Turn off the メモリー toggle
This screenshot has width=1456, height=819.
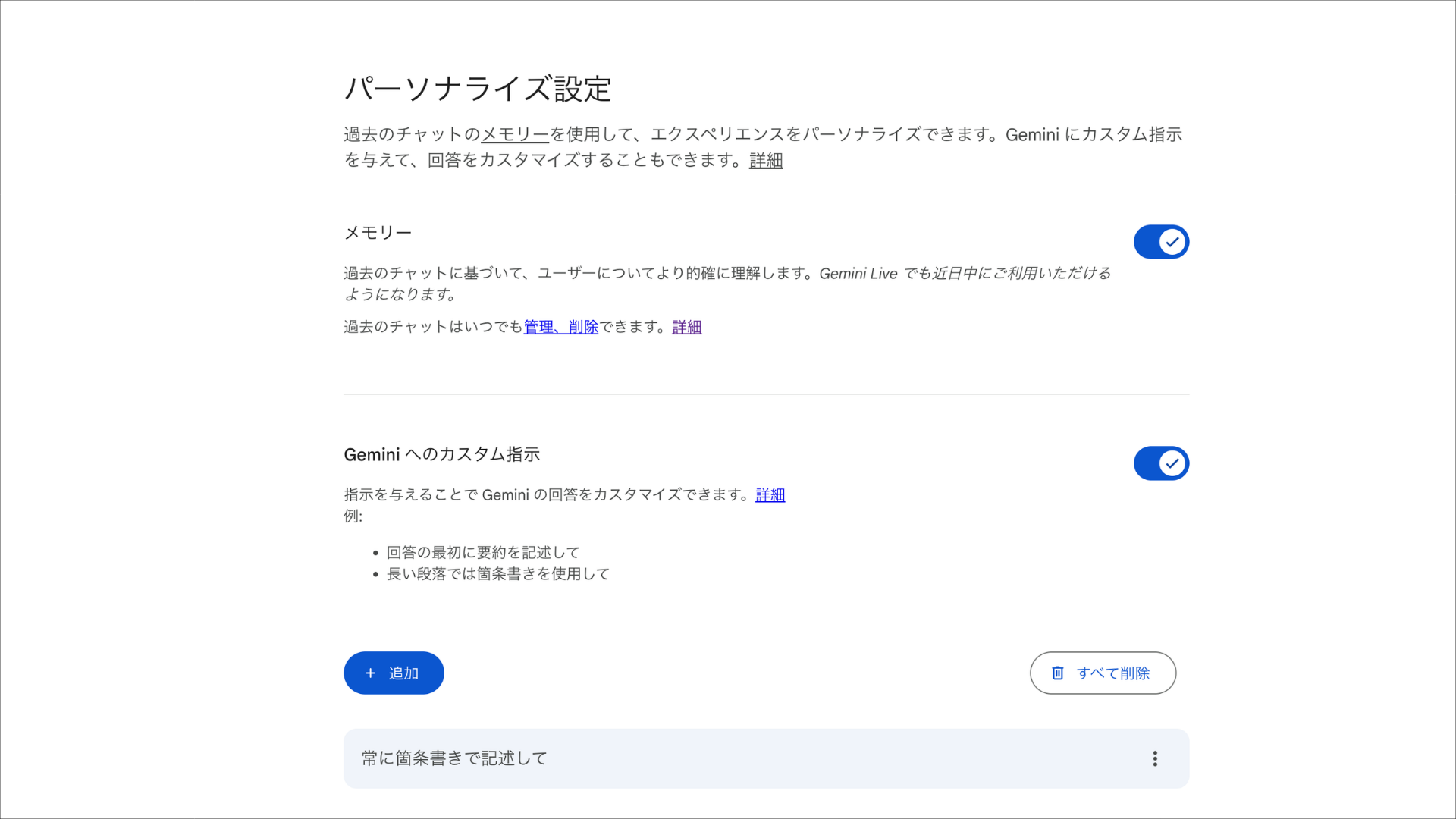[1161, 242]
